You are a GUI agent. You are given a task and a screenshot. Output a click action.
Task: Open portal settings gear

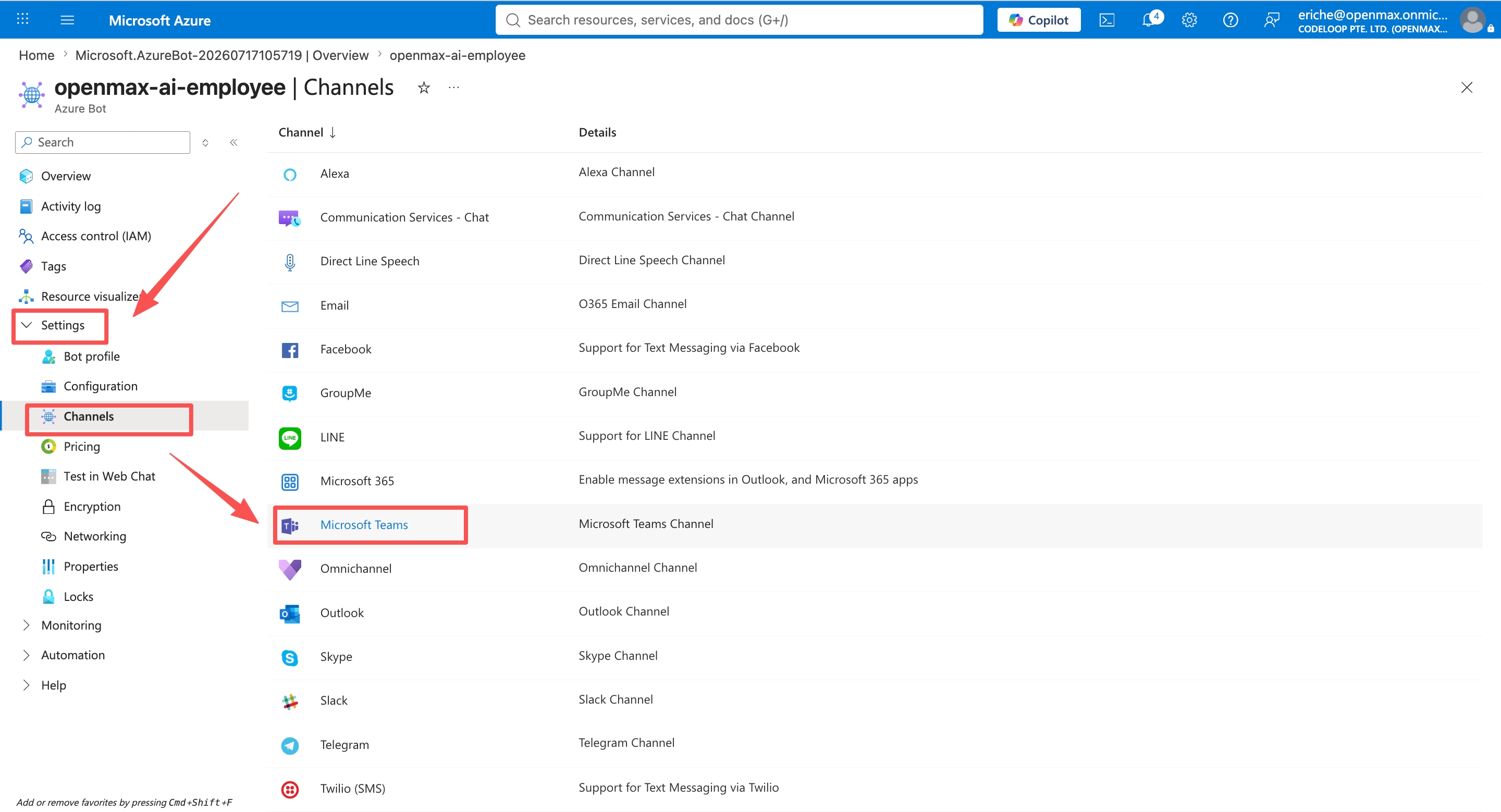[1189, 20]
